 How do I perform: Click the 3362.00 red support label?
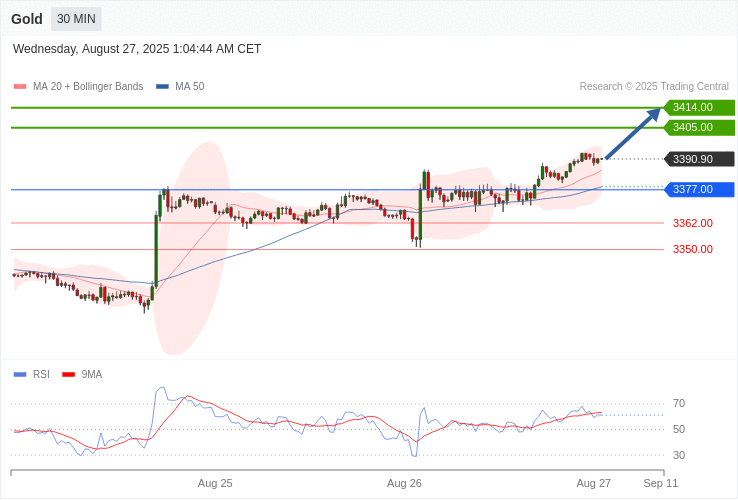tap(692, 223)
